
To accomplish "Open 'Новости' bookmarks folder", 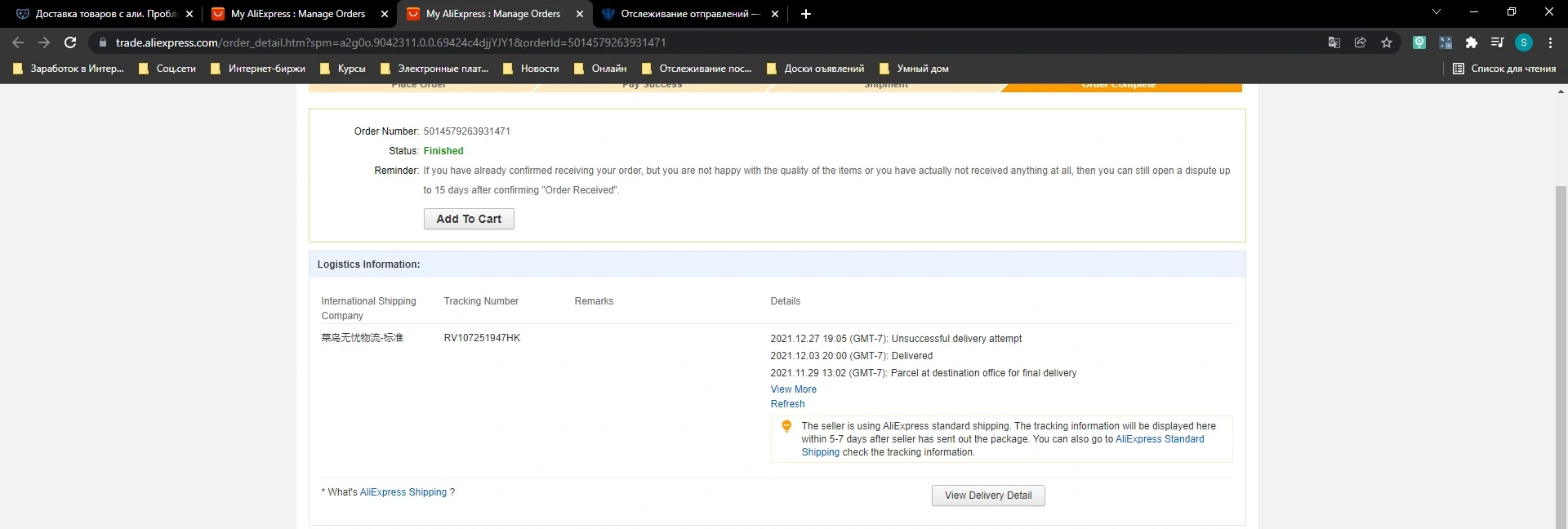I will tap(531, 69).
